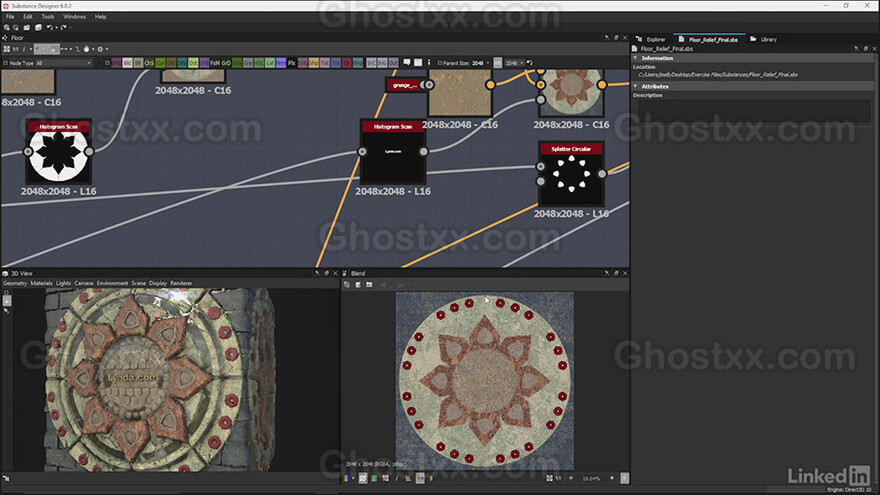
Task: Click the save-all disks icon in main toolbar
Action: click(x=38, y=27)
